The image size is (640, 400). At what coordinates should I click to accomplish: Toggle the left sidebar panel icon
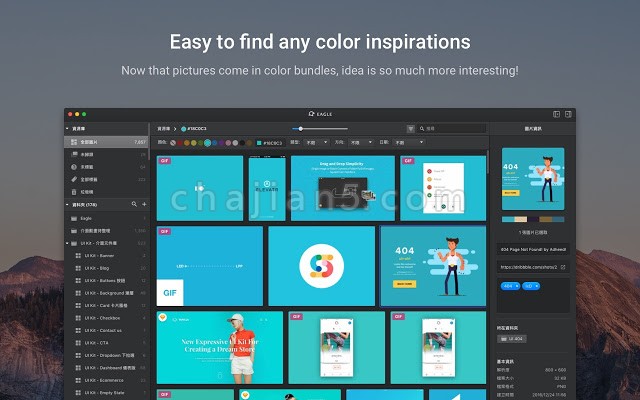(x=556, y=114)
